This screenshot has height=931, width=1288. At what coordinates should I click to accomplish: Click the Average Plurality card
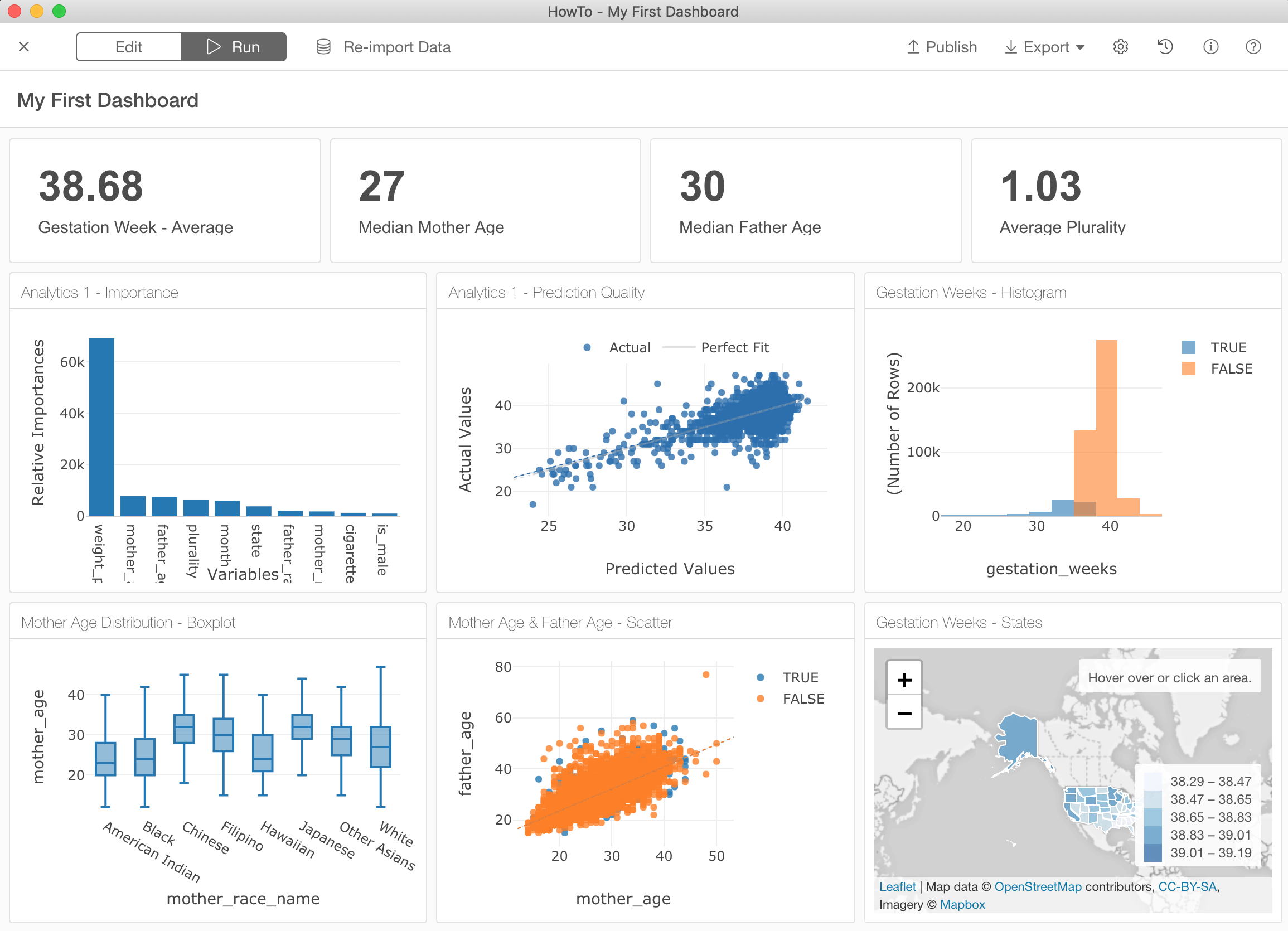click(1127, 201)
